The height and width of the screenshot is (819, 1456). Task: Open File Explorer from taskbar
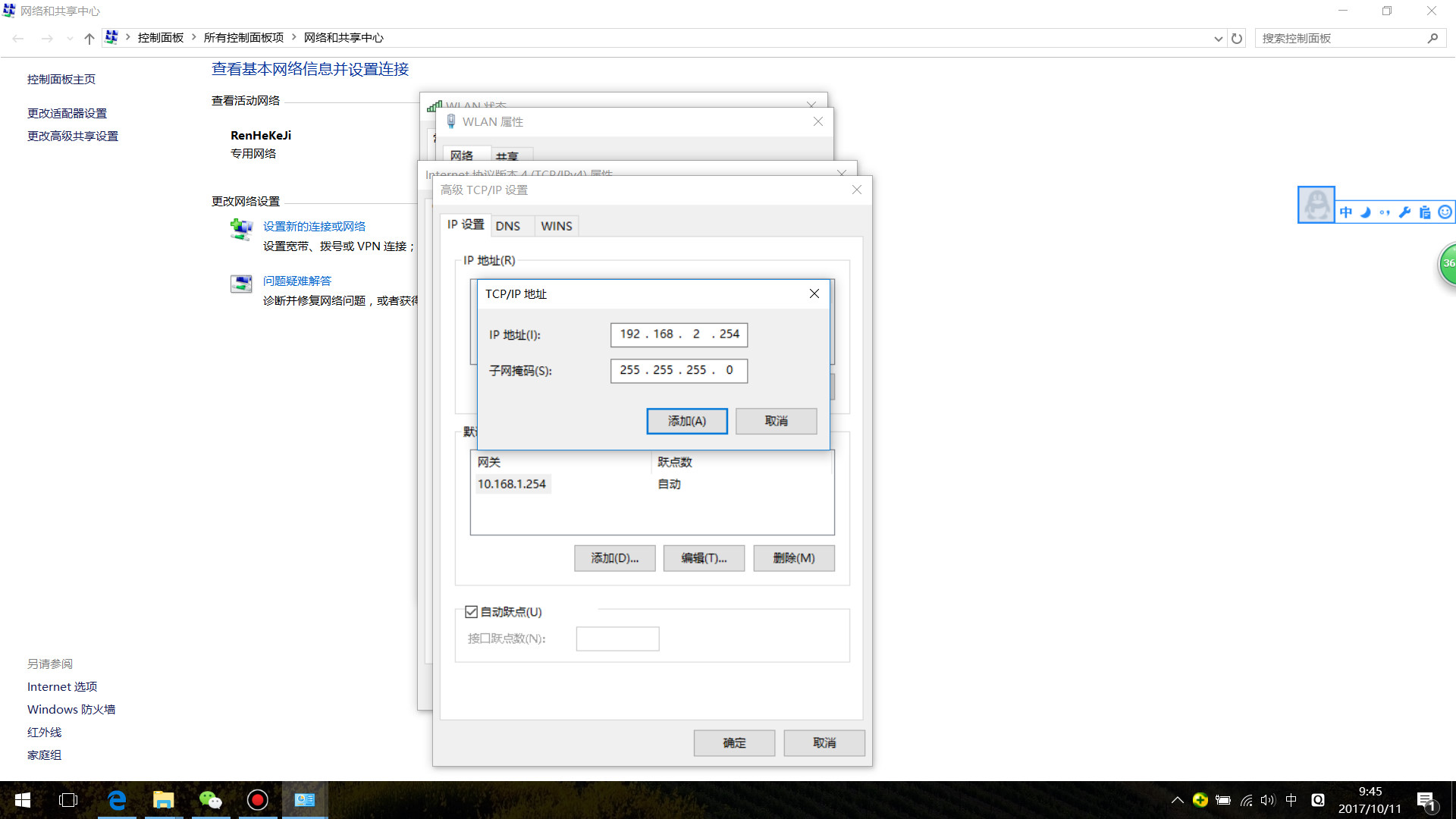(164, 800)
